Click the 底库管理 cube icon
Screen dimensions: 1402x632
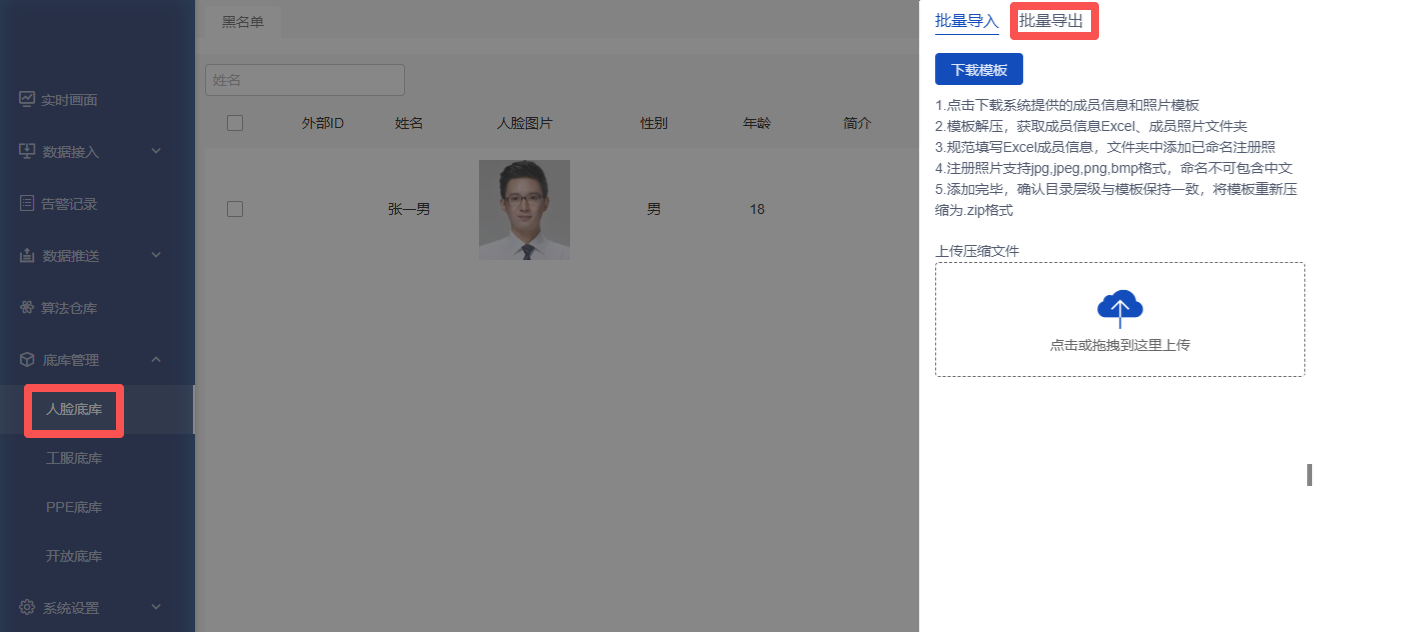[27, 360]
